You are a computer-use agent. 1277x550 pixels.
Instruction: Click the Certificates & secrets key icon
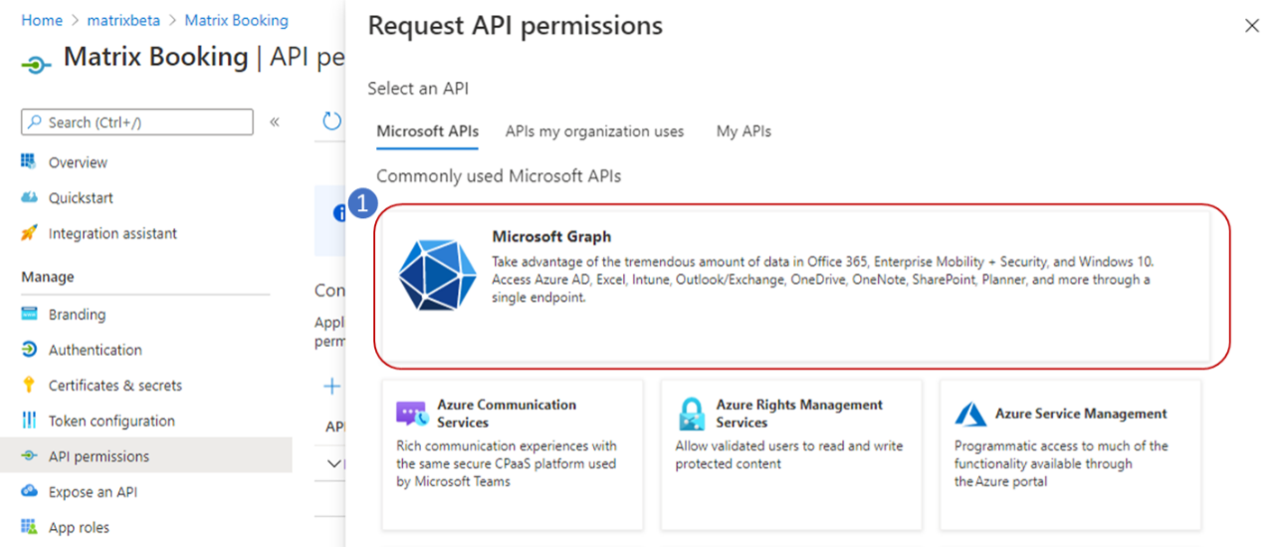pos(28,385)
